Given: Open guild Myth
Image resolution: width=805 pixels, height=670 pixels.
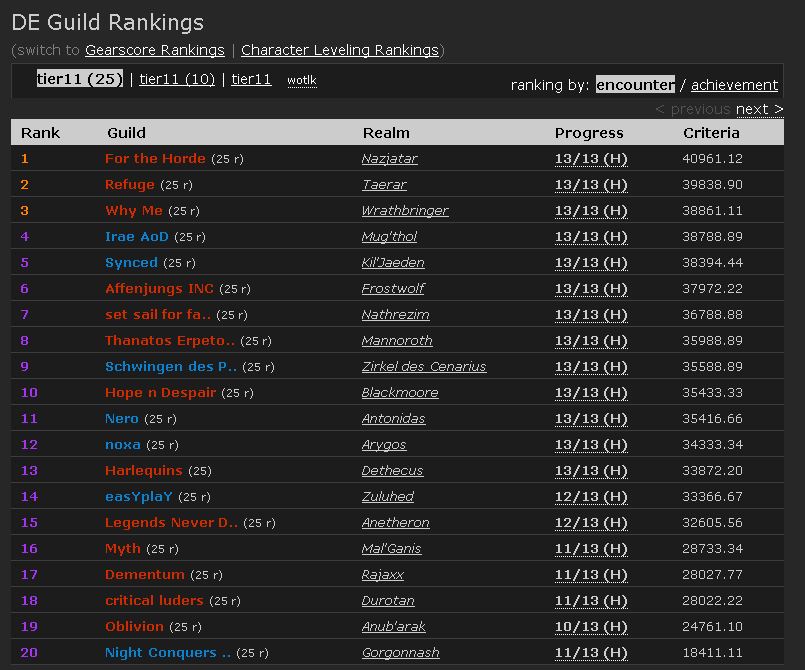Looking at the screenshot, I should [123, 549].
